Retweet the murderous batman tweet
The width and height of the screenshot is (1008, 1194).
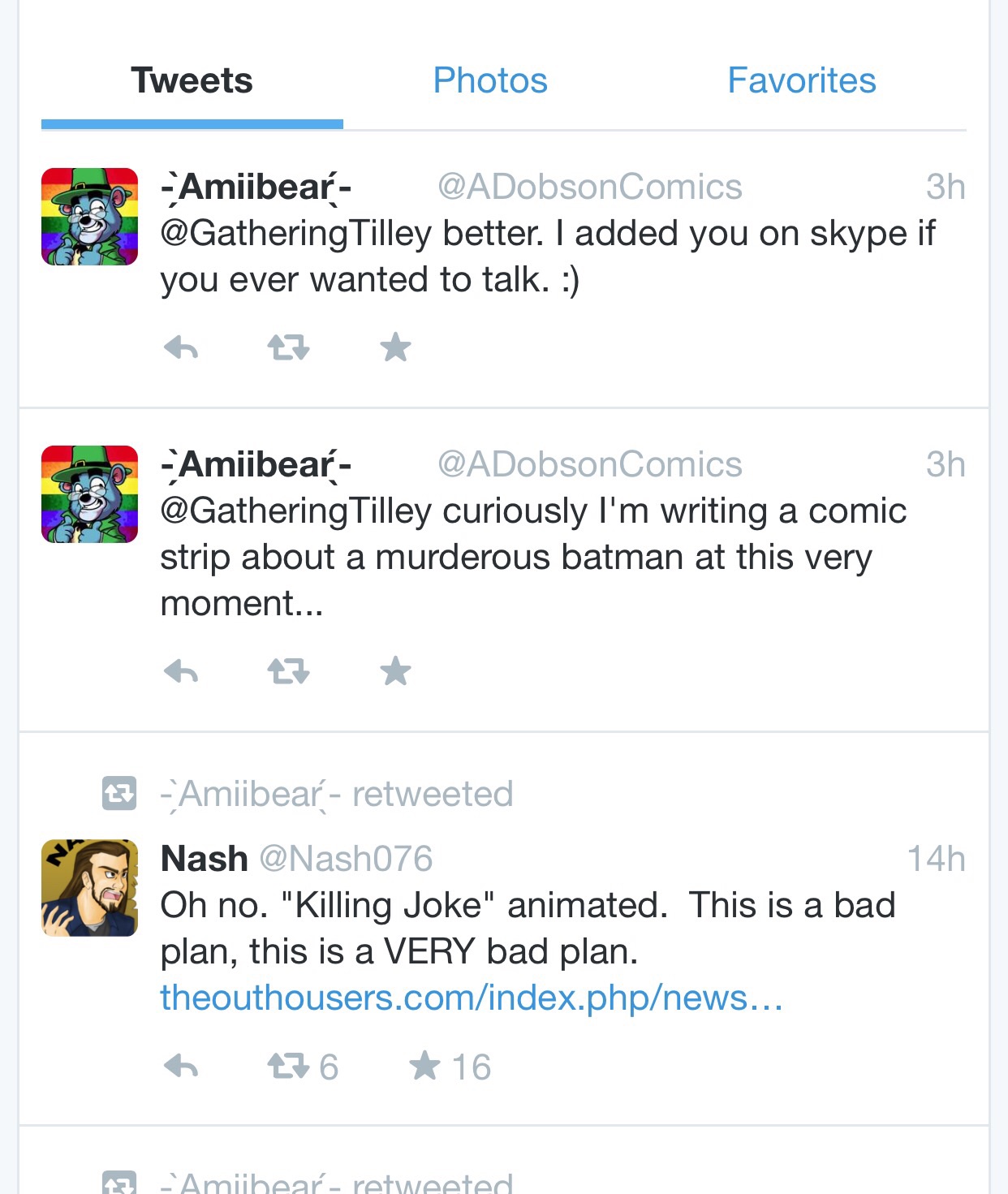(288, 672)
